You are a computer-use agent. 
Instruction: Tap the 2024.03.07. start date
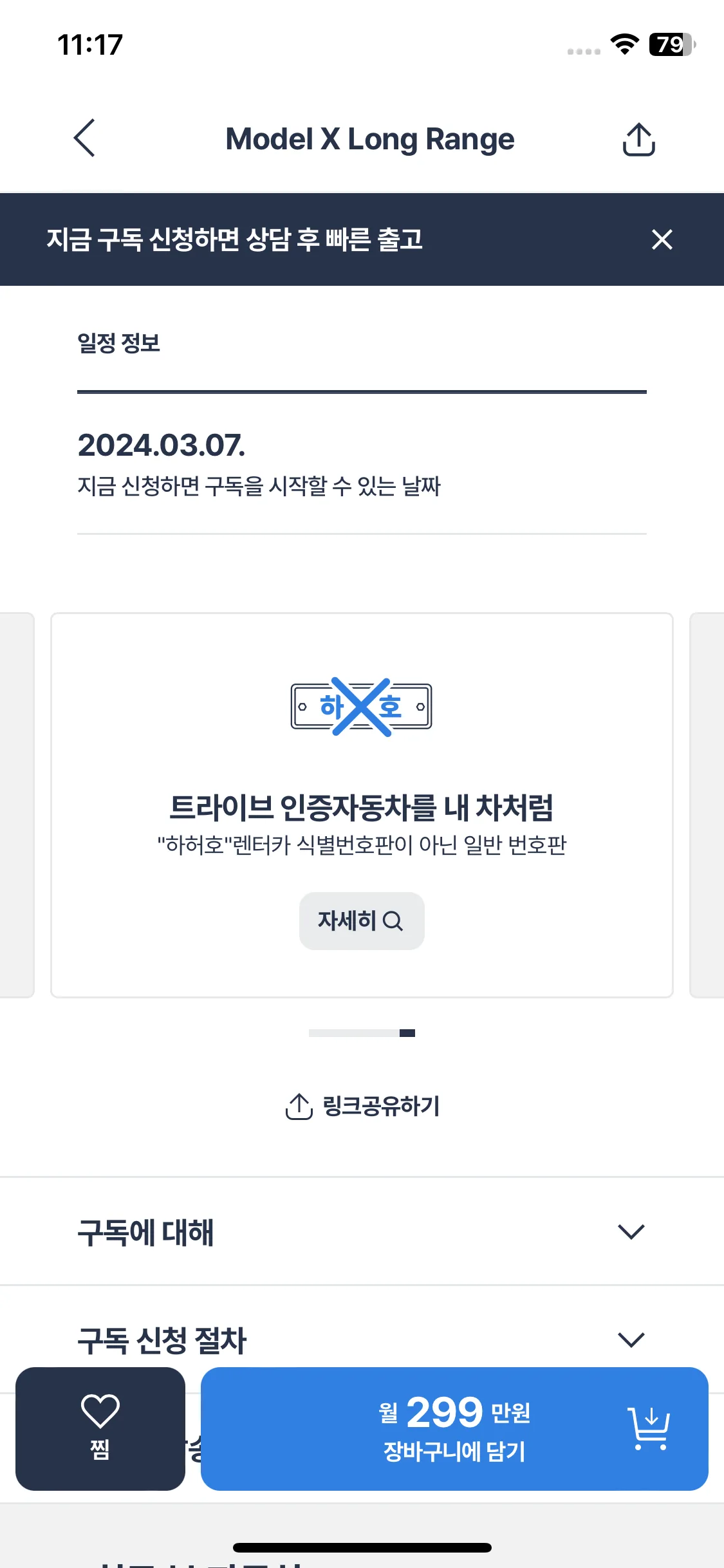pyautogui.click(x=162, y=445)
